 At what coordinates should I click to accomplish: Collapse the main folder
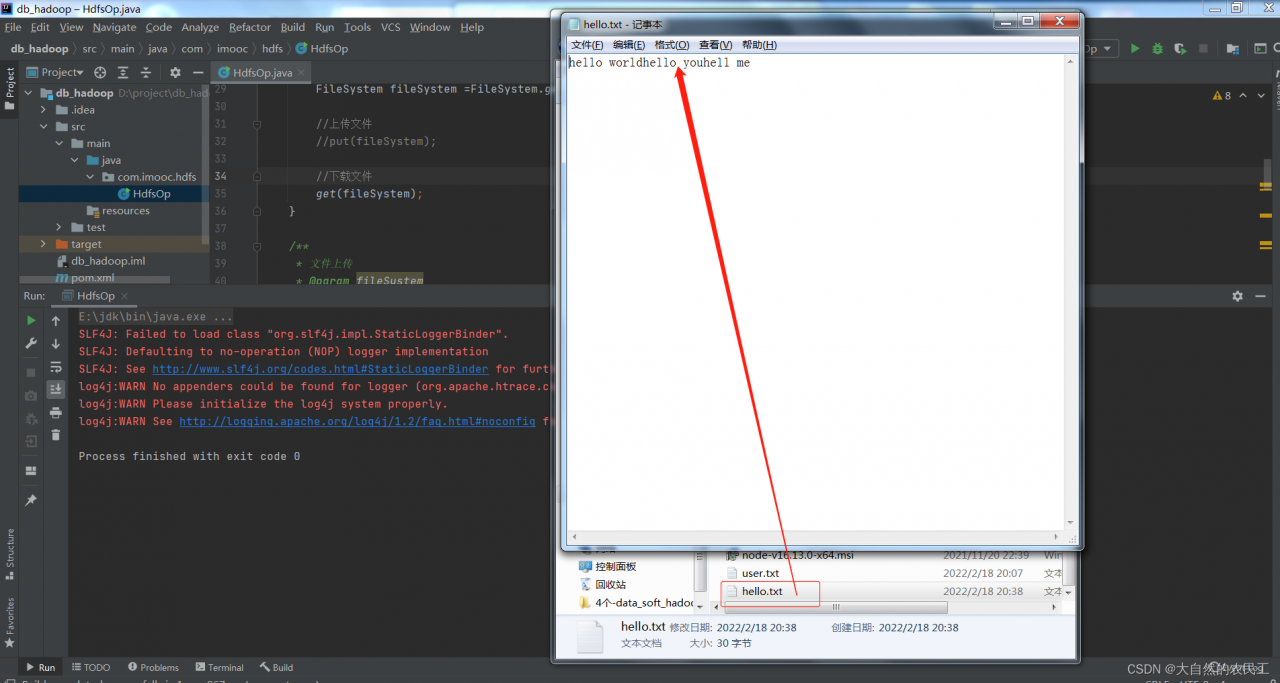pos(59,143)
